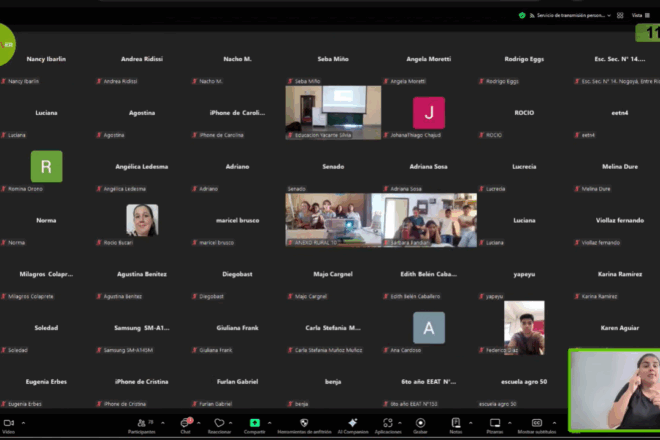The width and height of the screenshot is (660, 440).
Task: Select the AUDIO RURAL 10 video tile
Action: click(326, 219)
